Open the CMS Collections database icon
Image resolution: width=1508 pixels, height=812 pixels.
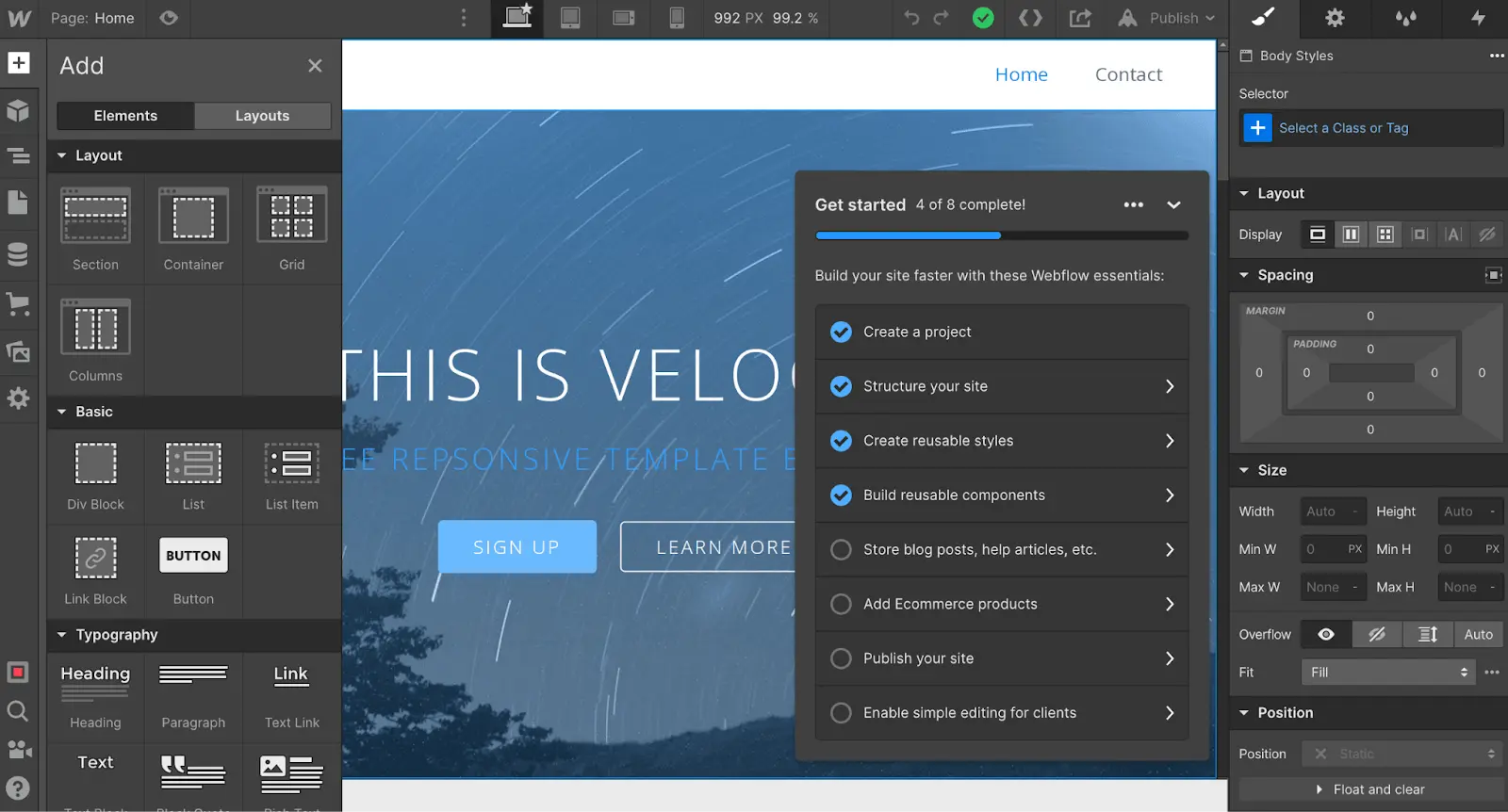(x=18, y=254)
